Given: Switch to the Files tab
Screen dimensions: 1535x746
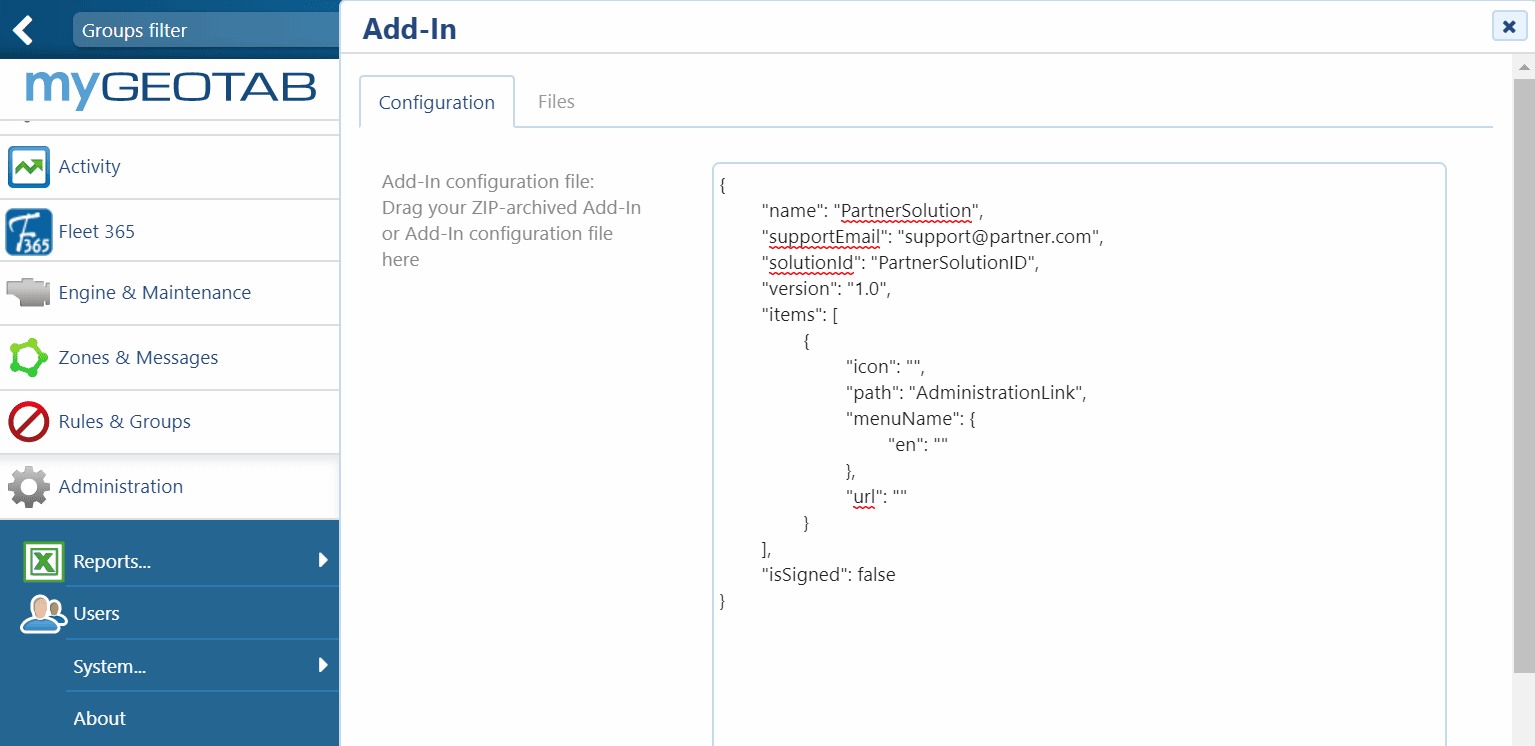Looking at the screenshot, I should tap(556, 101).
